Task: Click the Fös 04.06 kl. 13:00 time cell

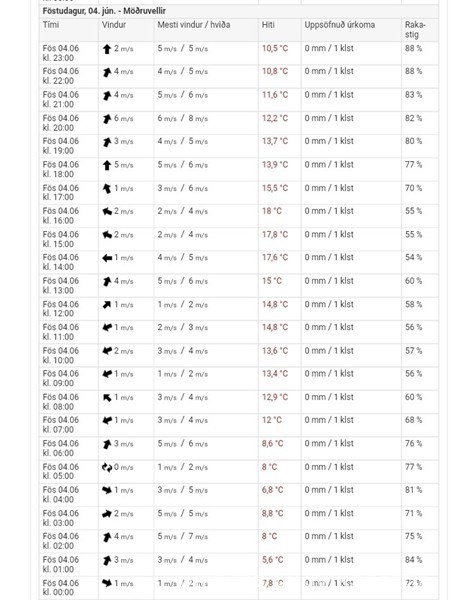Action: [x=61, y=285]
